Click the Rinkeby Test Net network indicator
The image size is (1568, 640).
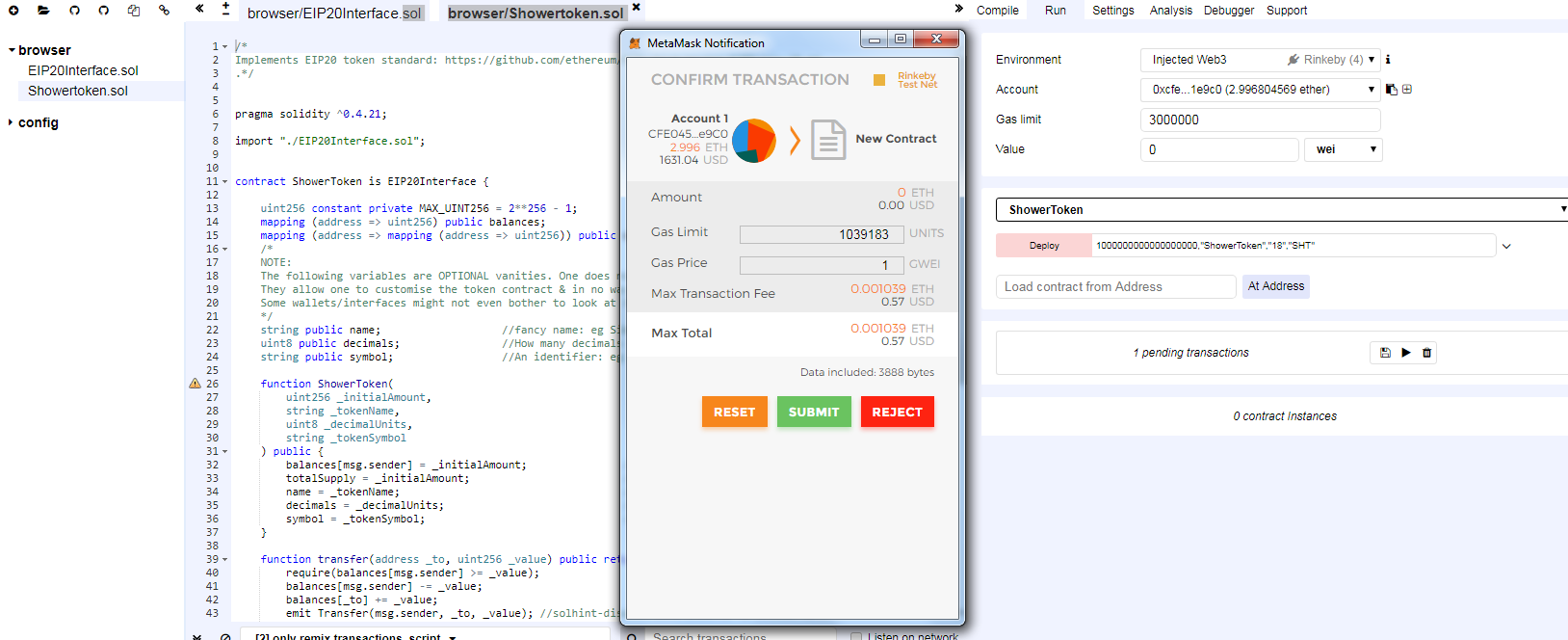tap(905, 80)
